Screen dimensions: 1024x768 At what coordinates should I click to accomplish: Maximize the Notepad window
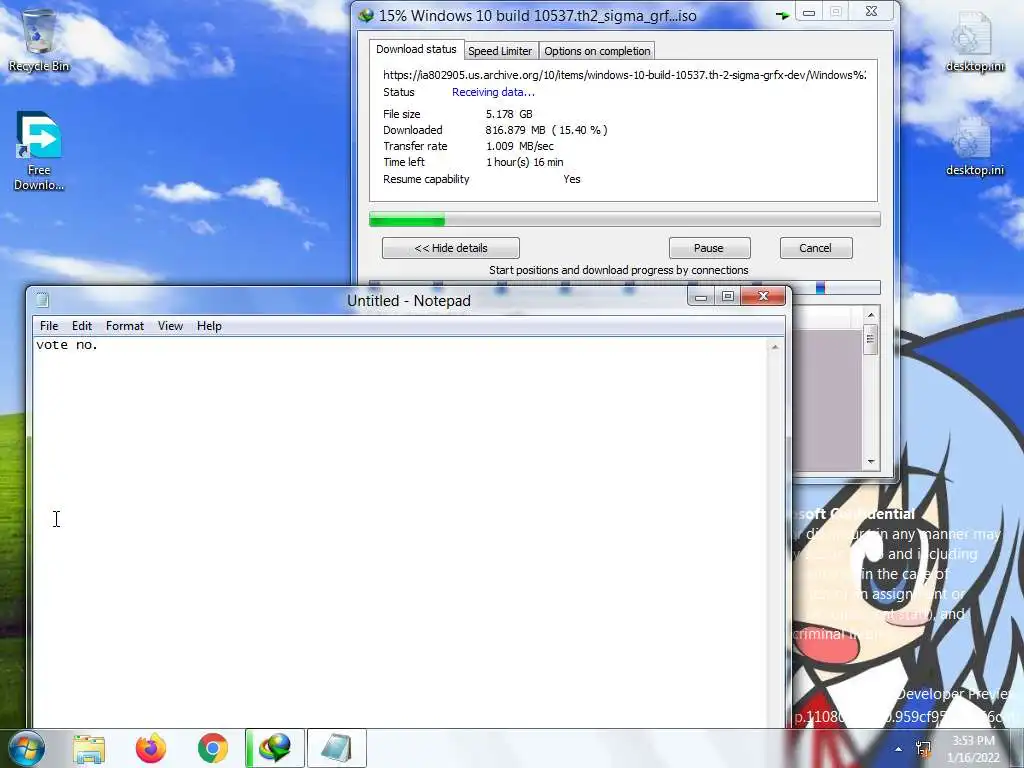pos(728,297)
